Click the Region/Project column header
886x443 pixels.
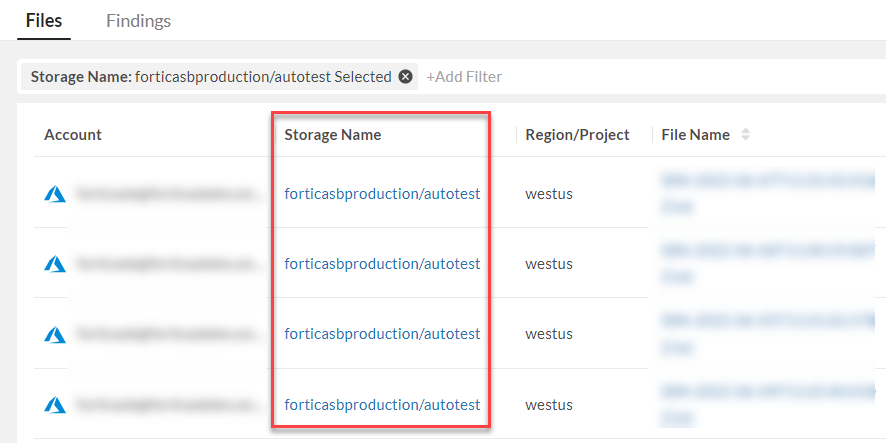click(577, 135)
